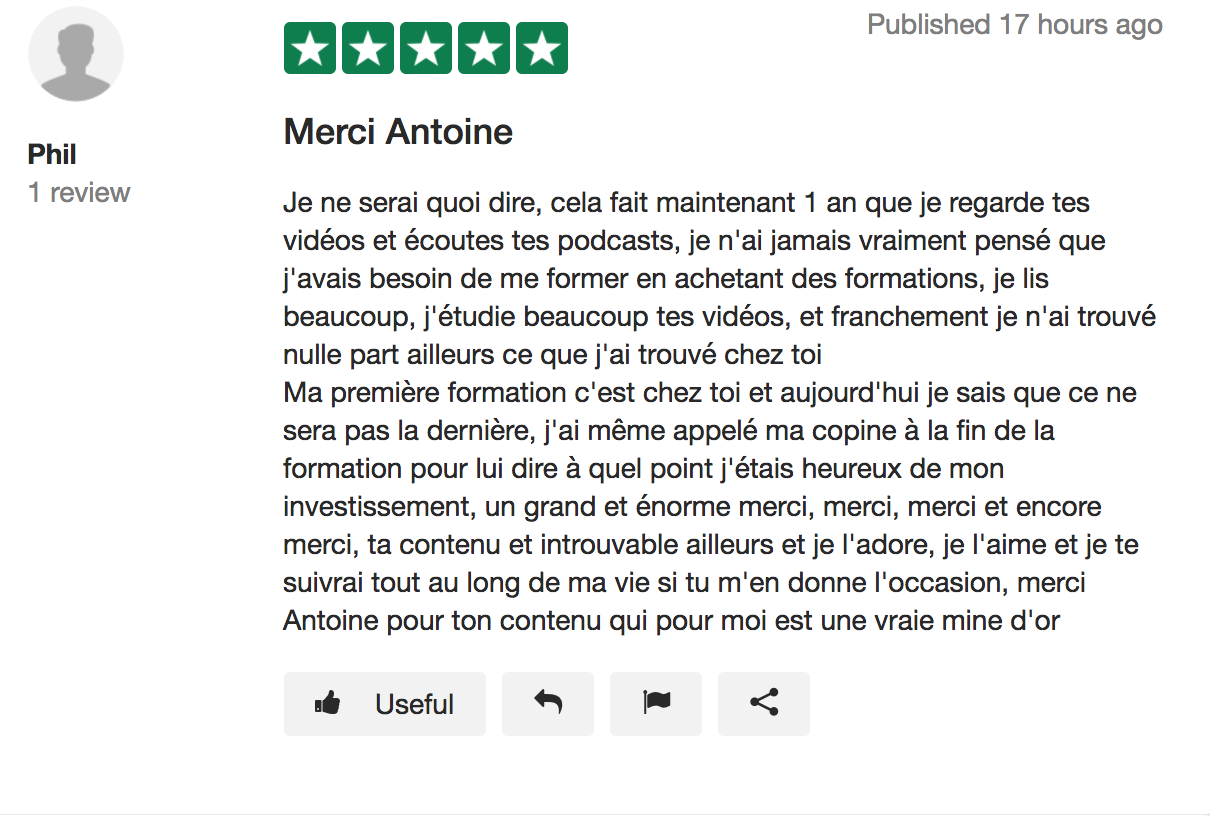This screenshot has width=1210, height=816.
Task: Open the "Merci Antoine" review title
Action: 398,132
